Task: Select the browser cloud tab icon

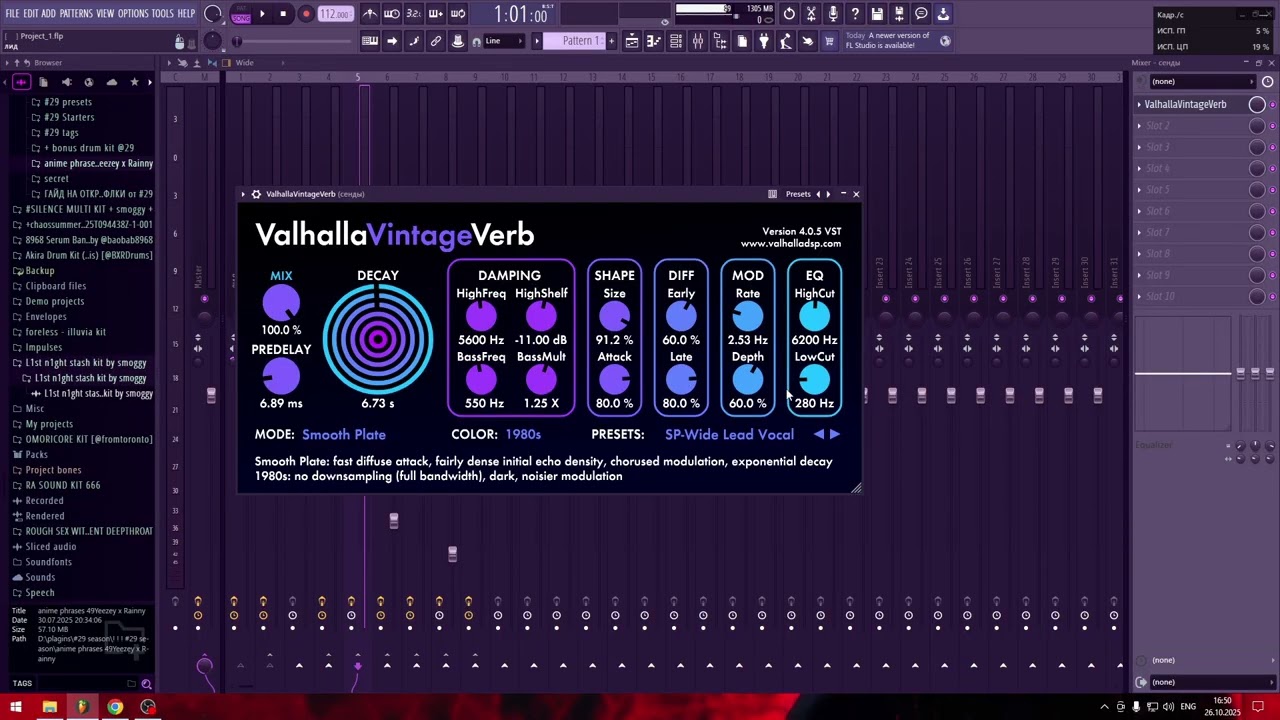Action: tap(112, 82)
